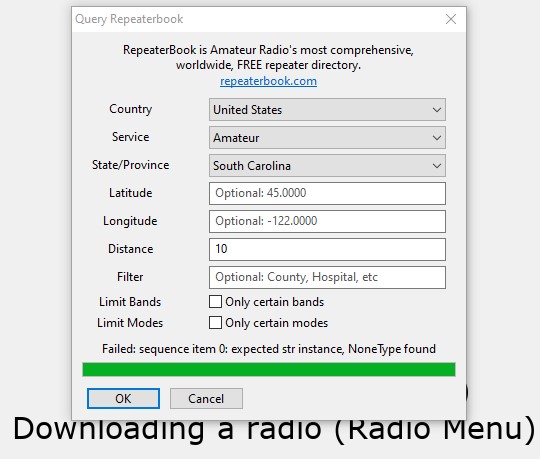This screenshot has height=459, width=540.
Task: Click the OK button
Action: point(123,399)
